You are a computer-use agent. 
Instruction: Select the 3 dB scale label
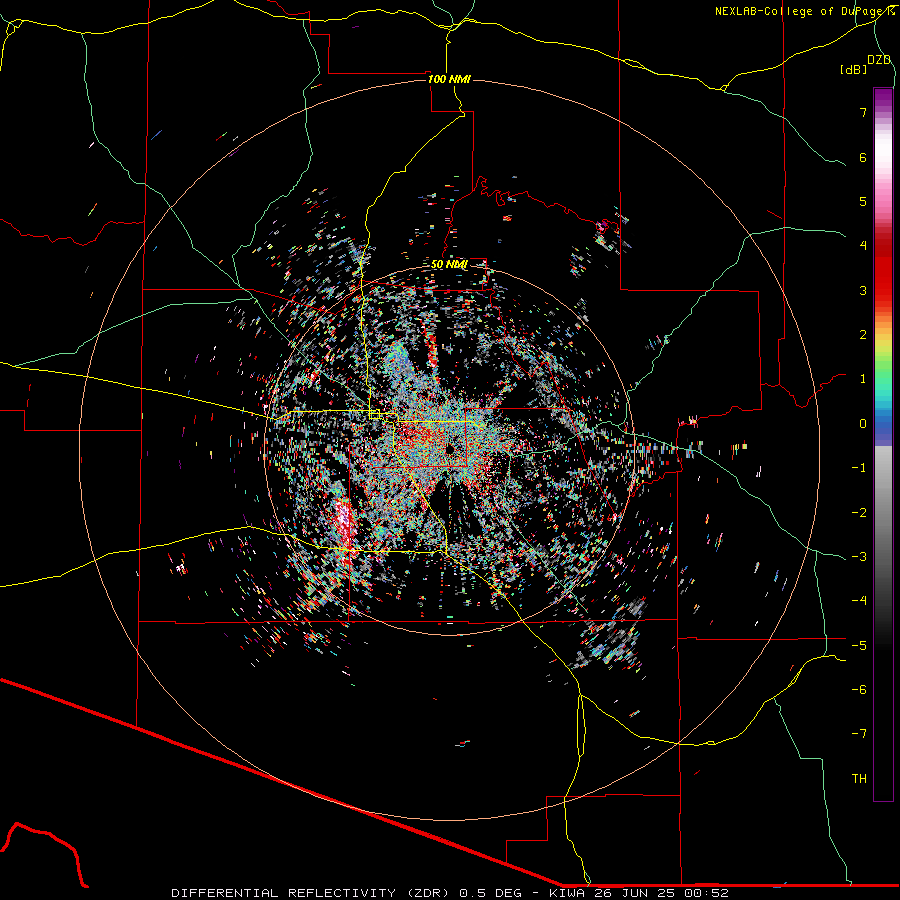863,290
